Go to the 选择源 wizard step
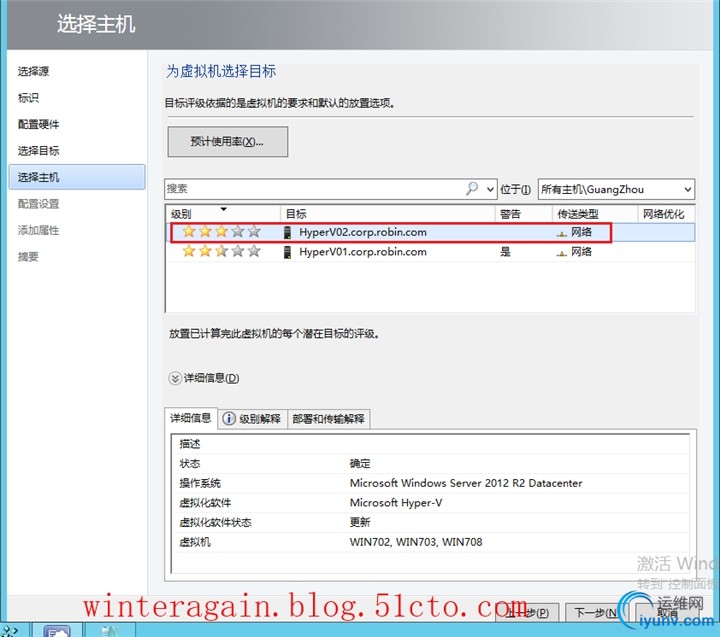 [34, 71]
